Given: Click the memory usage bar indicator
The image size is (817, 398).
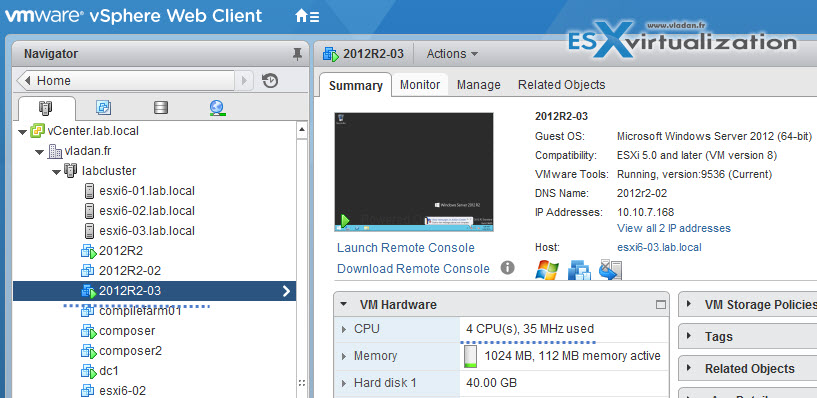Looking at the screenshot, I should (470, 356).
